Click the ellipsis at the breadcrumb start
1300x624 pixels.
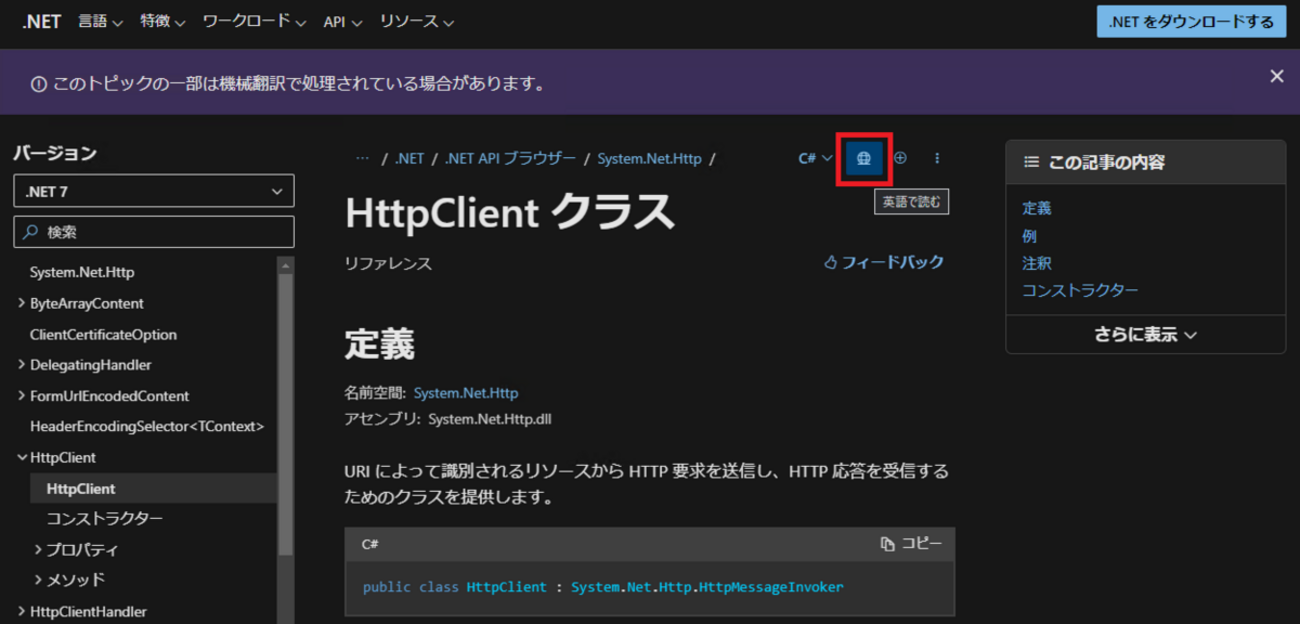coord(363,158)
